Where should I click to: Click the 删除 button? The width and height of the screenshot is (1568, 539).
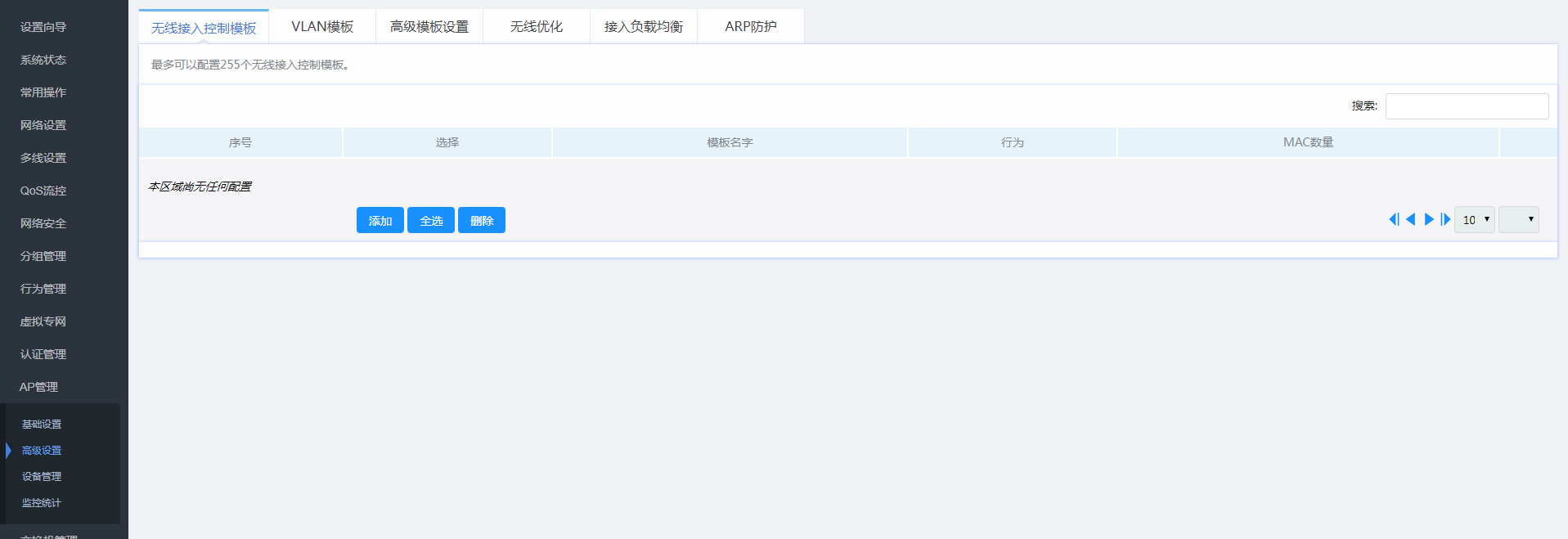coord(482,221)
